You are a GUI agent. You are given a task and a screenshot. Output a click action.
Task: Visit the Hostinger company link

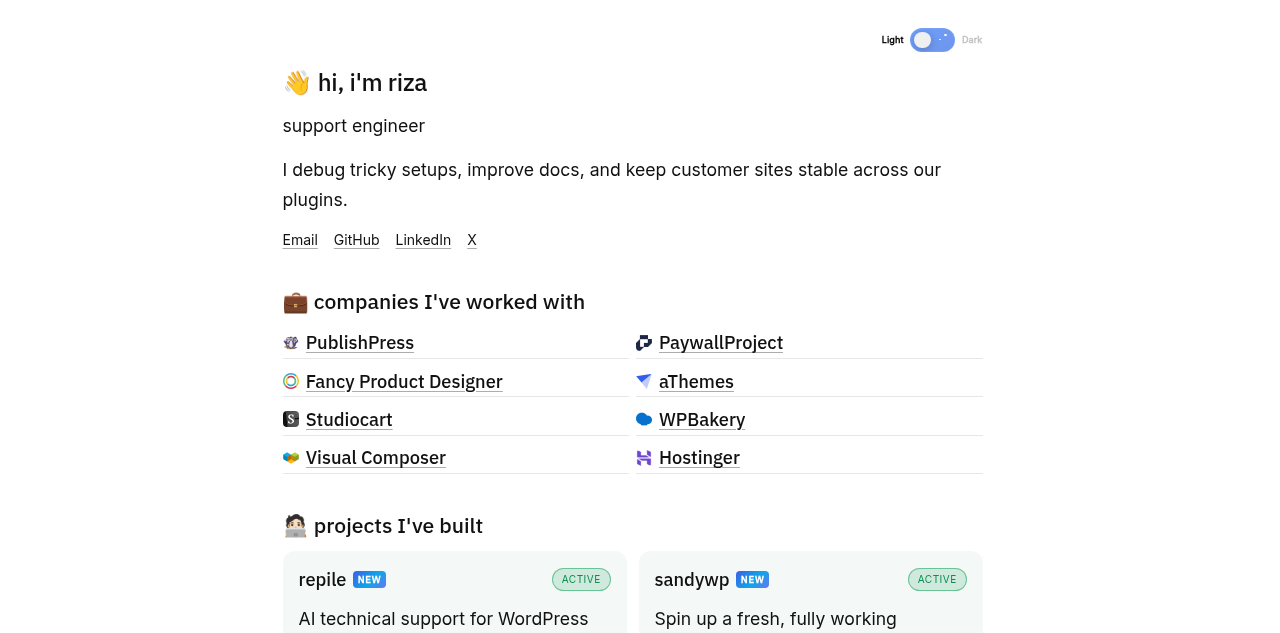[699, 458]
